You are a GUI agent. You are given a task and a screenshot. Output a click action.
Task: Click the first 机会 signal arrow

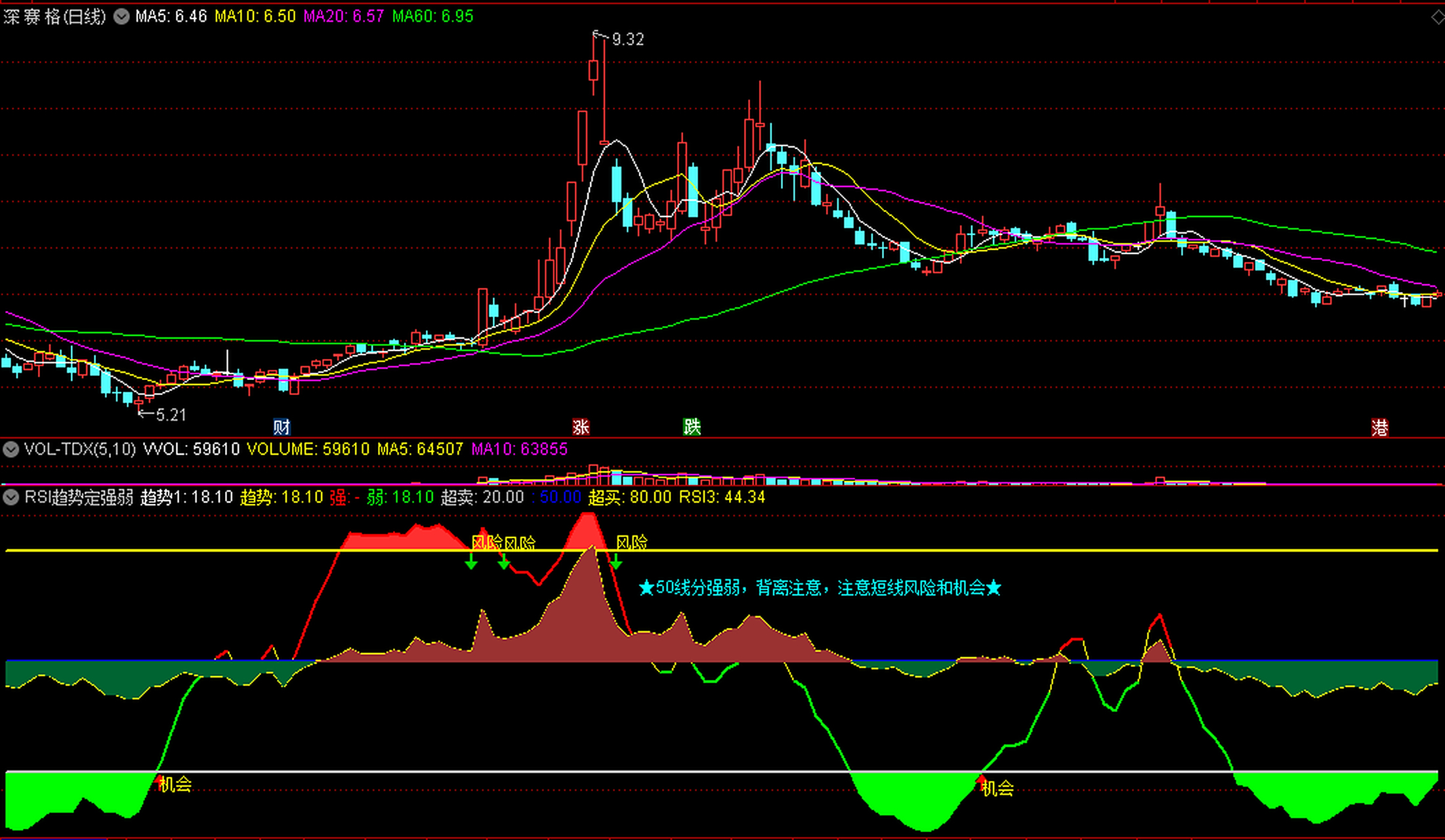click(160, 781)
